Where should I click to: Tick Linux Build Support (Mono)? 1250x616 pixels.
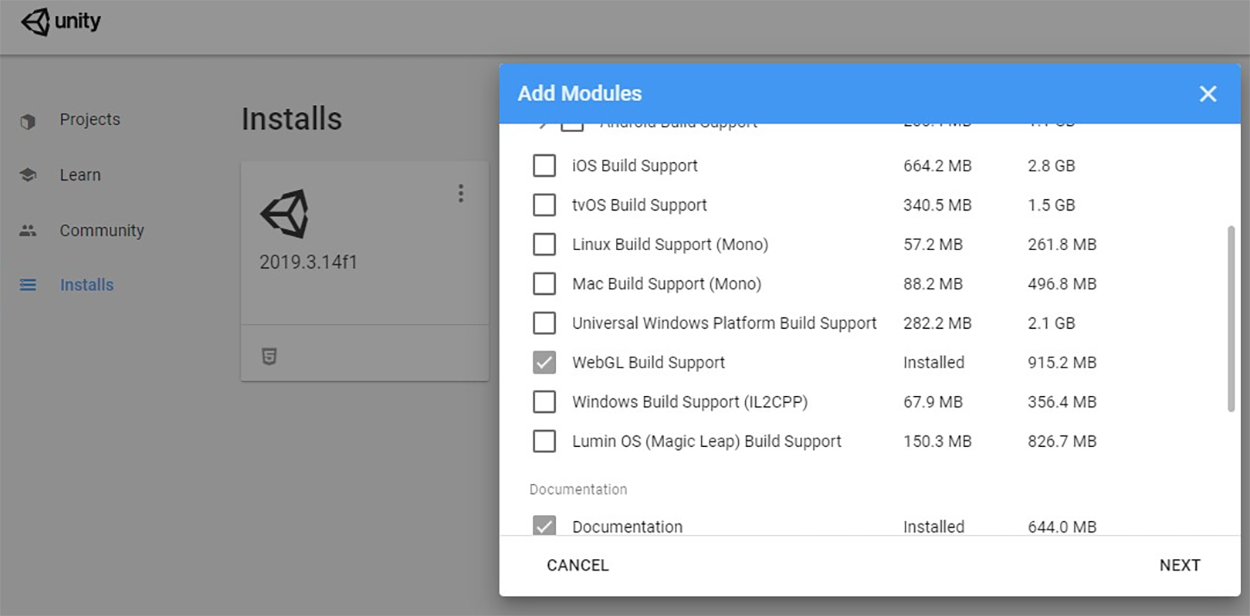[544, 244]
